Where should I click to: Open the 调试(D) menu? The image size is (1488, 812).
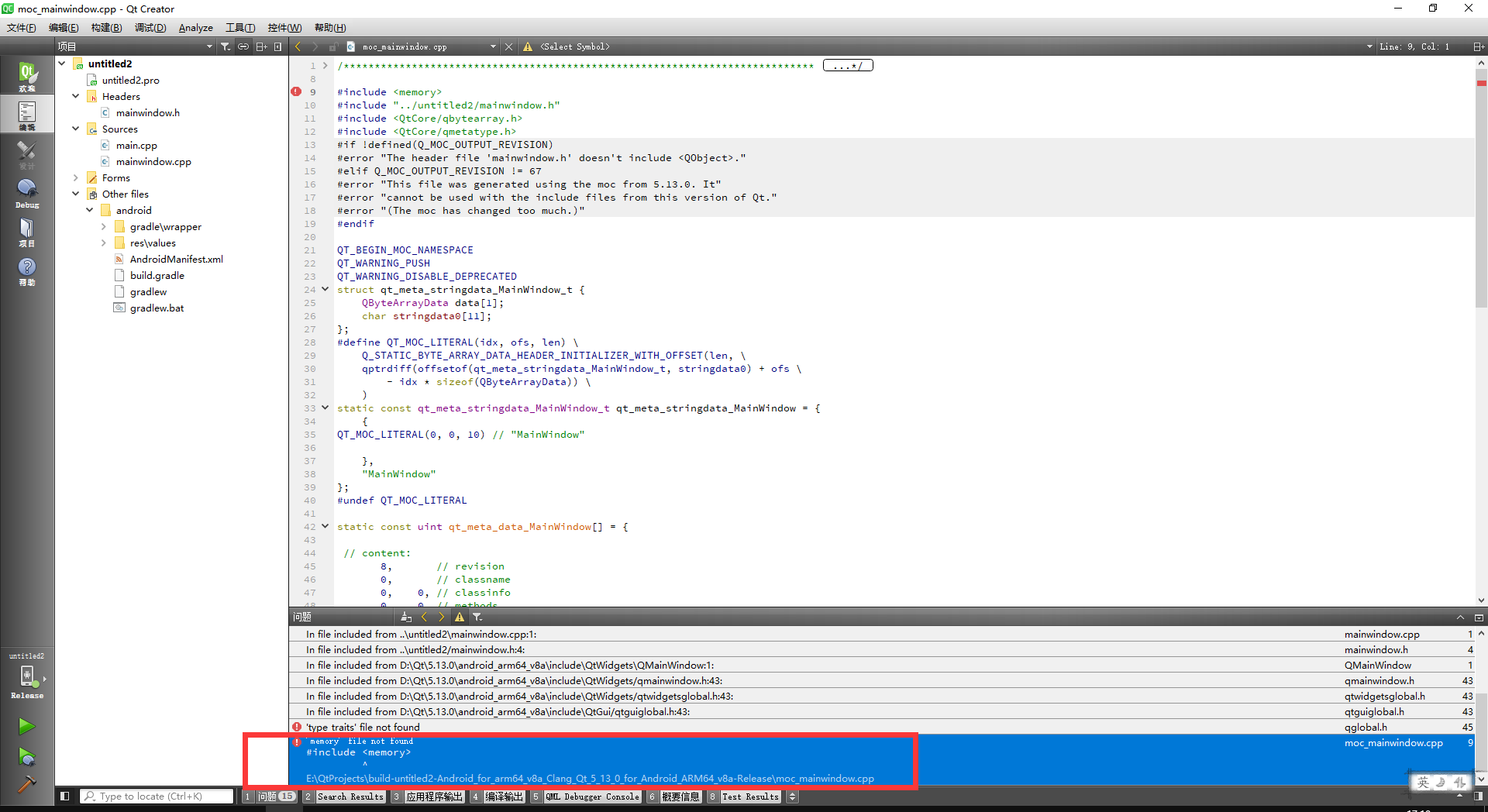[x=150, y=27]
